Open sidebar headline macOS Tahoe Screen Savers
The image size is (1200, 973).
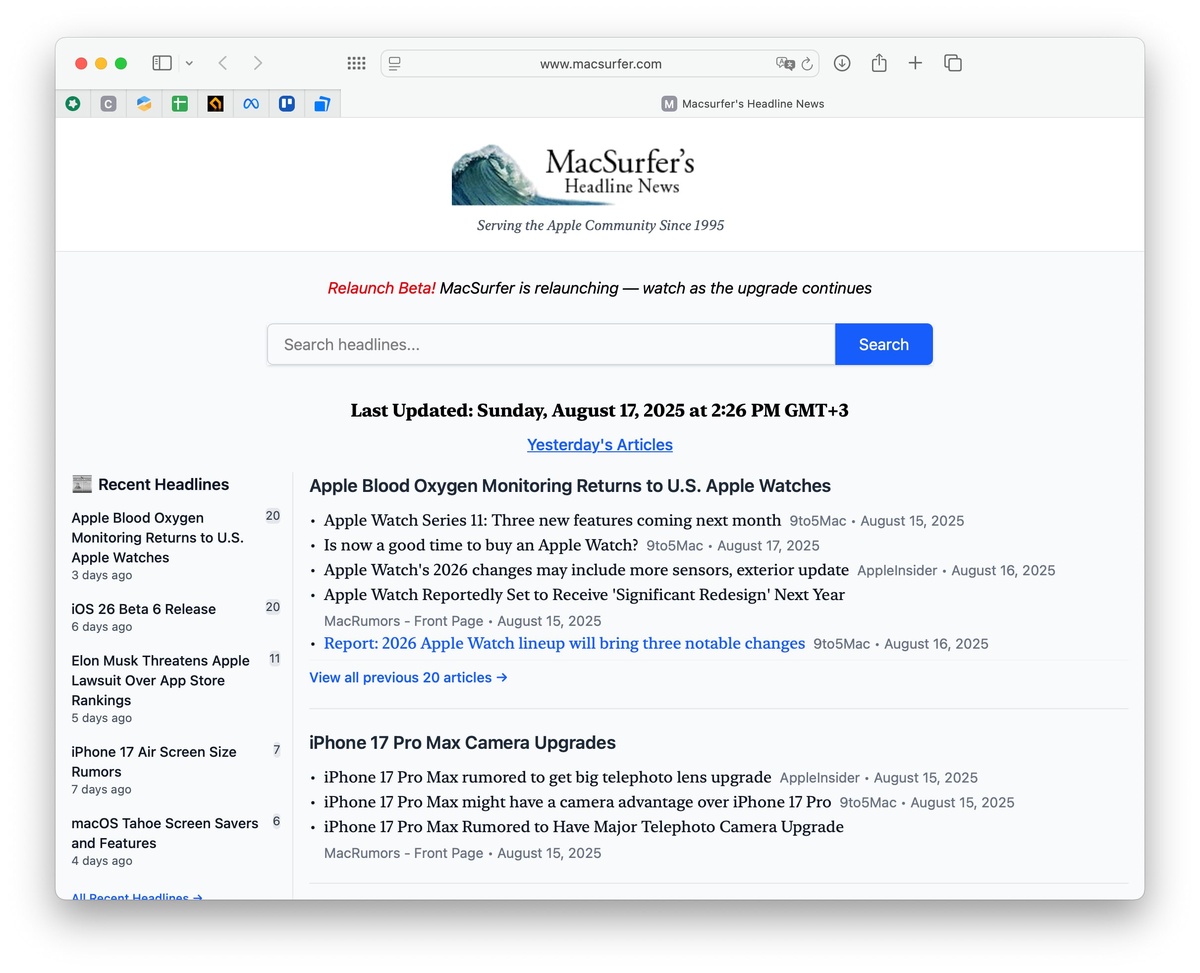coord(164,833)
